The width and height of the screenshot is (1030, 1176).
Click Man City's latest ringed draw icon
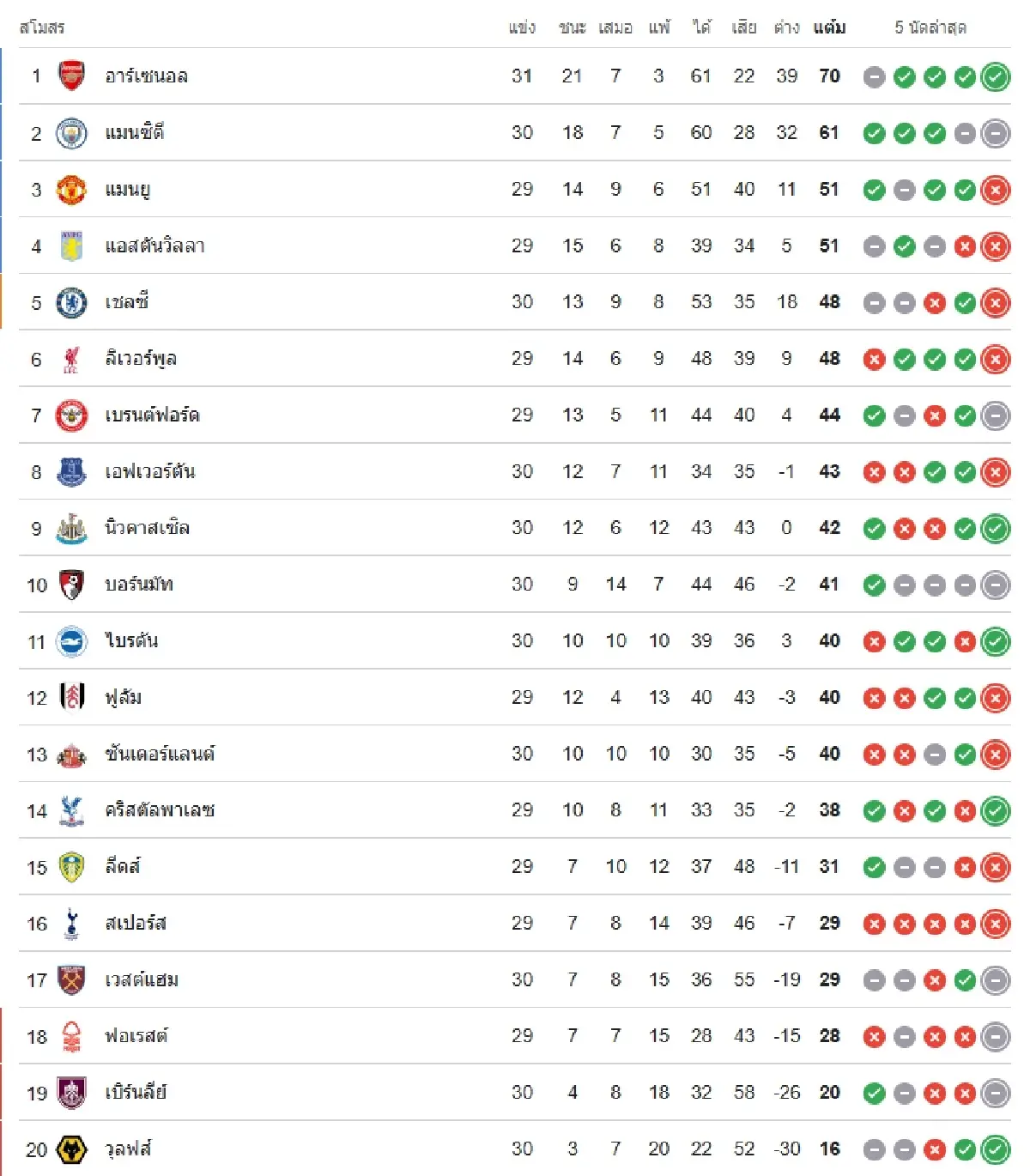point(995,133)
